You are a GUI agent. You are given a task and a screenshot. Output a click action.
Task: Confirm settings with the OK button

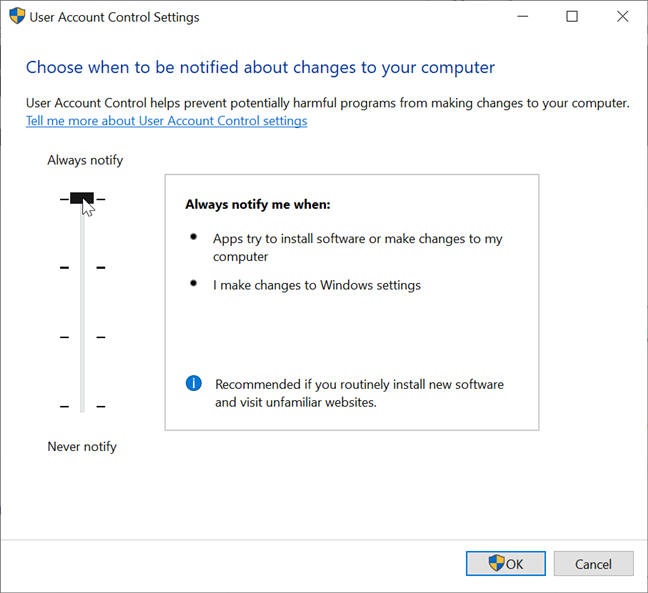click(505, 563)
